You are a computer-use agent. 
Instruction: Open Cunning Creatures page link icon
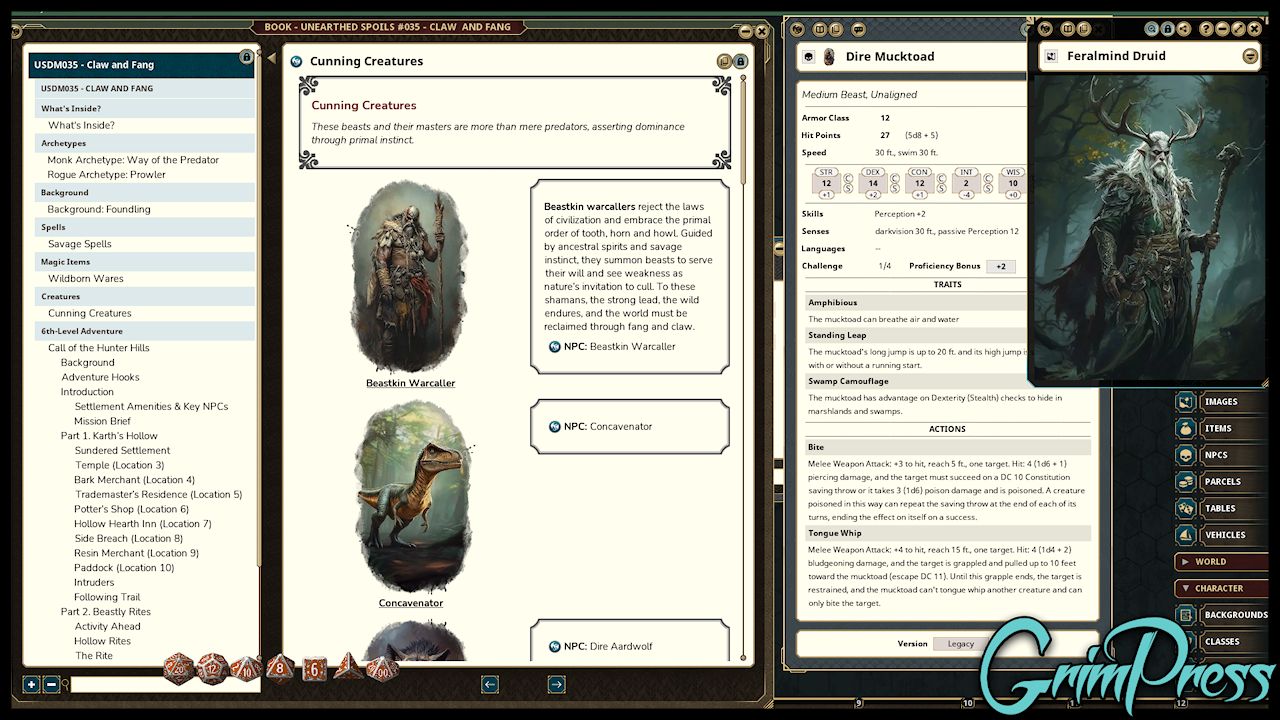(x=296, y=61)
